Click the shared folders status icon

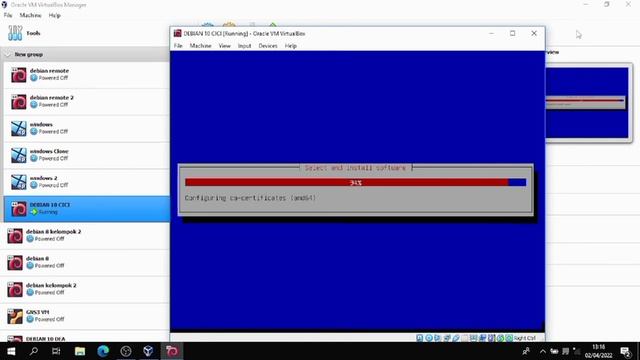click(x=465, y=338)
